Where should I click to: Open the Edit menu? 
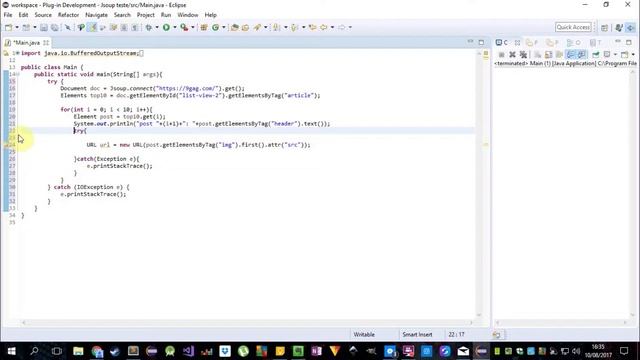[x=23, y=15]
